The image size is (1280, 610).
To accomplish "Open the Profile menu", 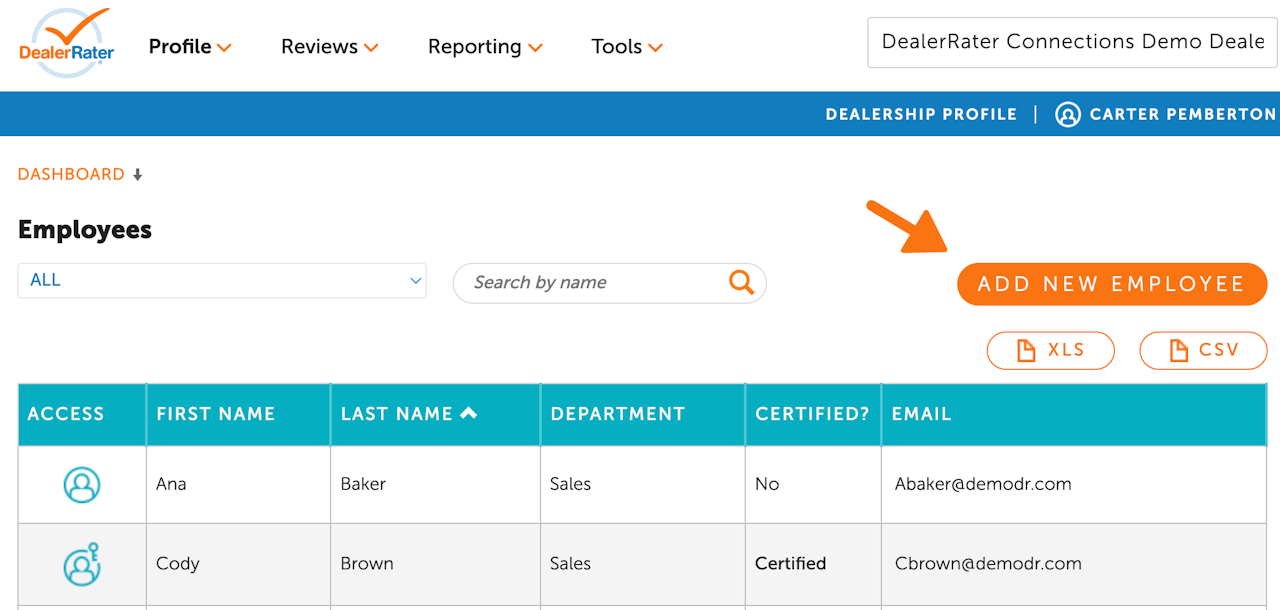I will pos(190,47).
